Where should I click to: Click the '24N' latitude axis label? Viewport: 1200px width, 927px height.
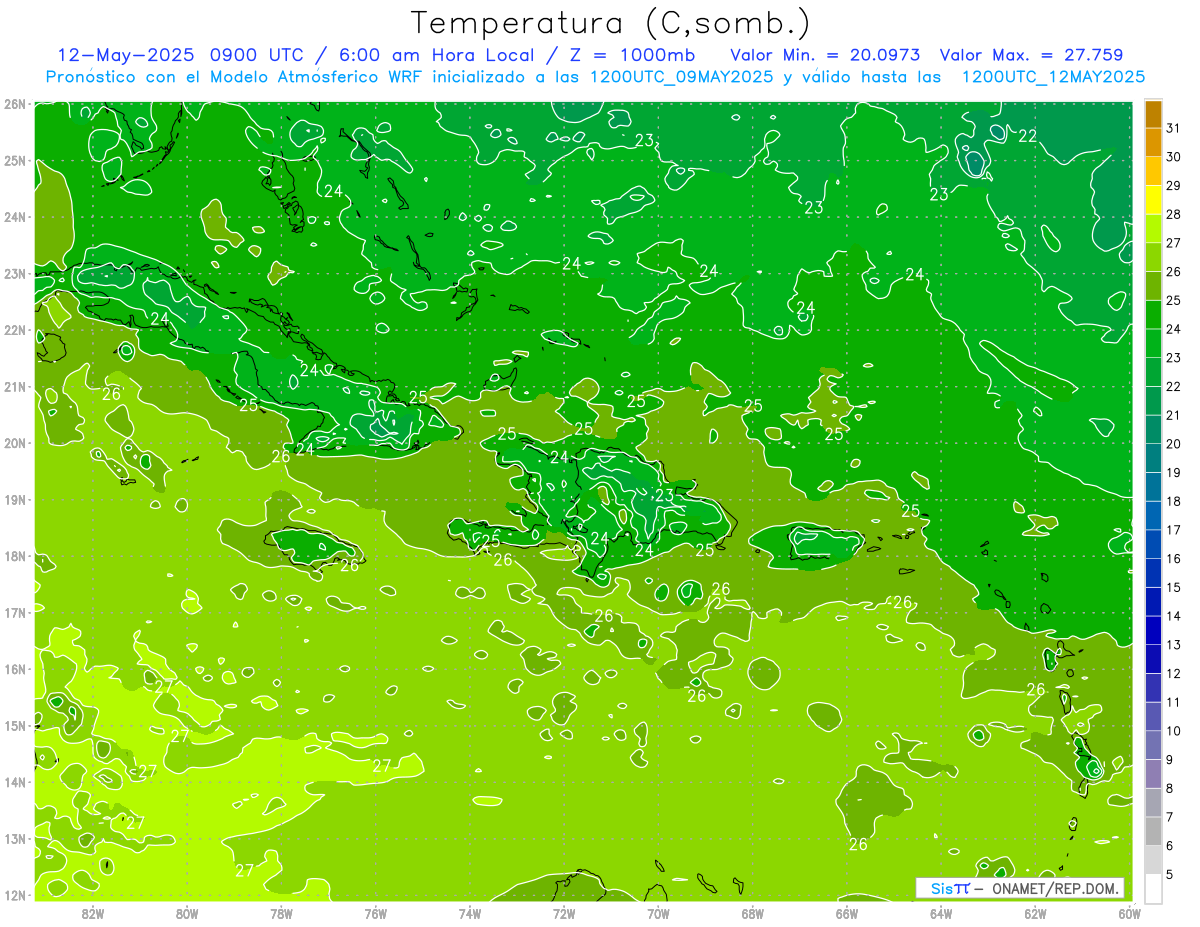[15, 217]
